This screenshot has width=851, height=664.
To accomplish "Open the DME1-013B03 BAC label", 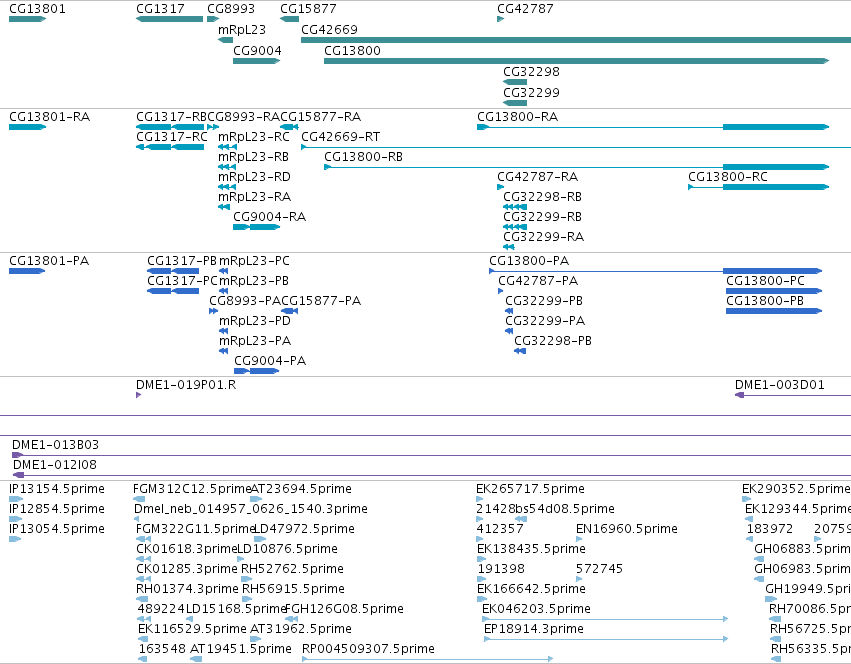I will pyautogui.click(x=55, y=445).
